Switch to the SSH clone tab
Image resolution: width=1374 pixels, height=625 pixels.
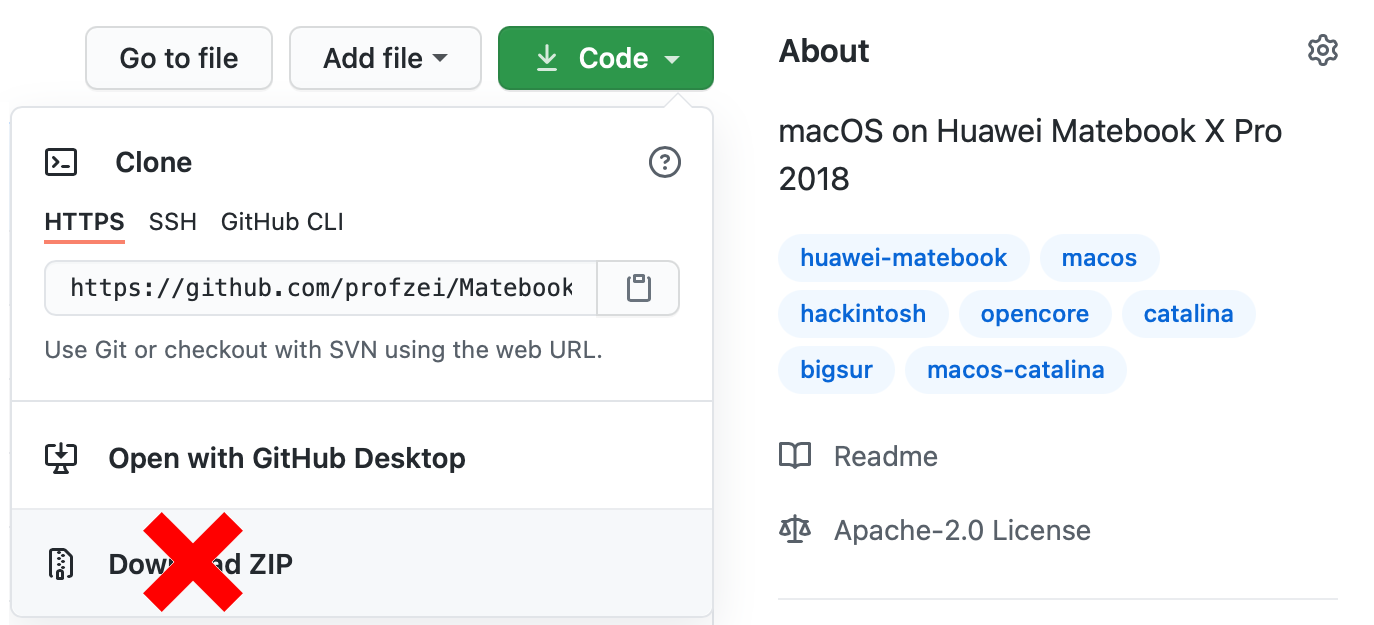click(x=173, y=222)
